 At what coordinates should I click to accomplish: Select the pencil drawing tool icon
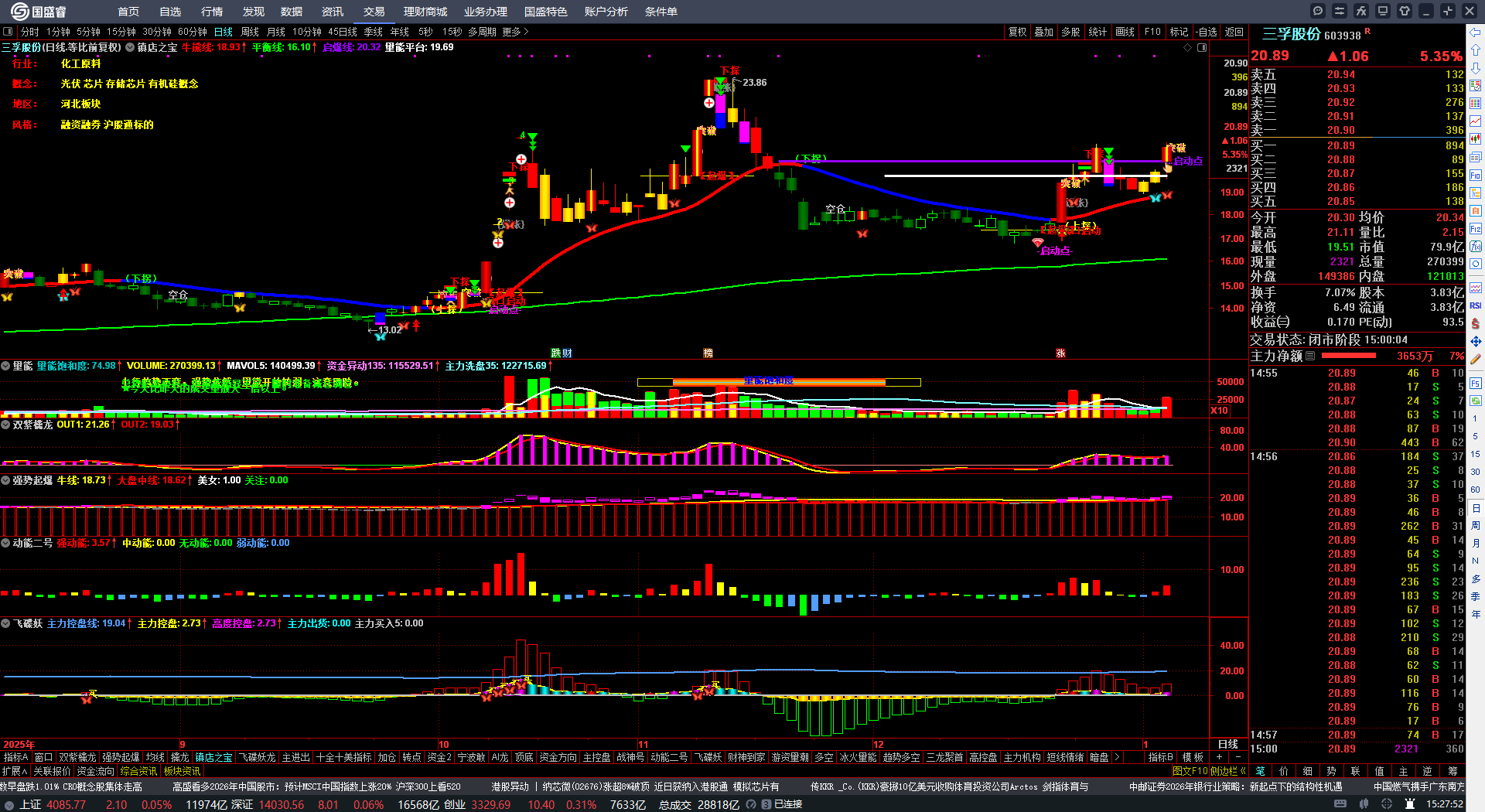coord(1476,359)
